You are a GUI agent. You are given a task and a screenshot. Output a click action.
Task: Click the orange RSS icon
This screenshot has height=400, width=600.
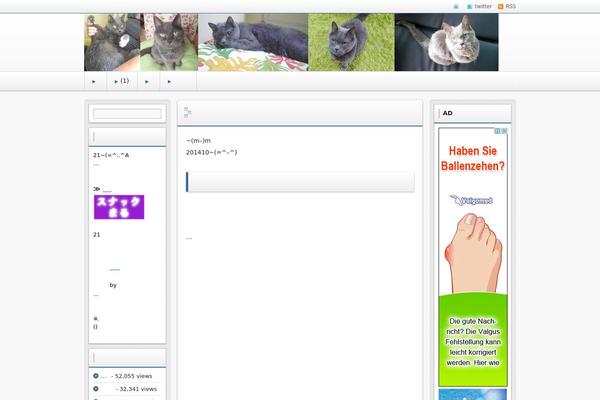click(501, 7)
